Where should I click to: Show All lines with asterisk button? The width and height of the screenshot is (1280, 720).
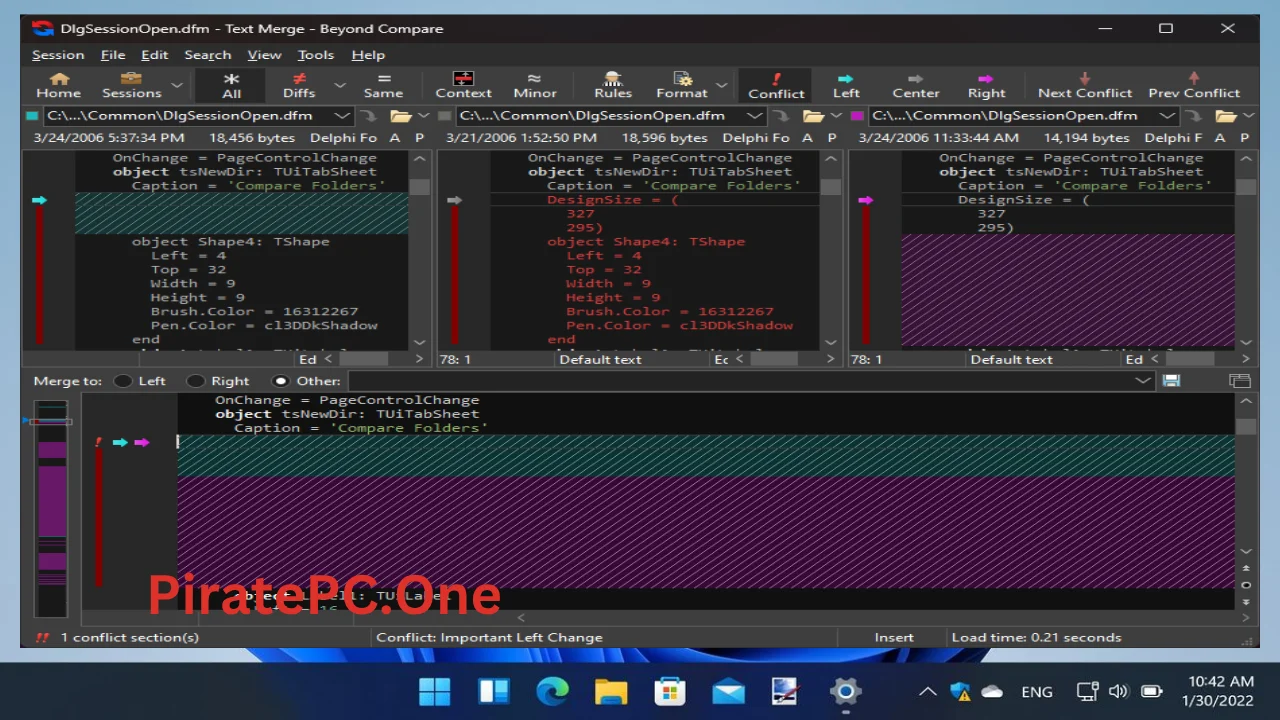(x=231, y=85)
